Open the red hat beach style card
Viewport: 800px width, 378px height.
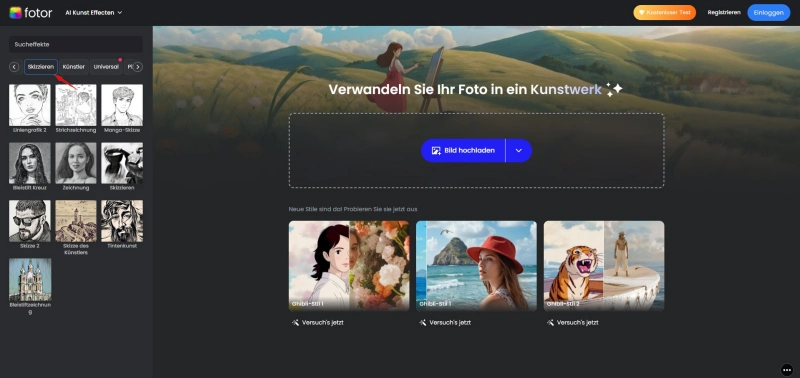(476, 266)
